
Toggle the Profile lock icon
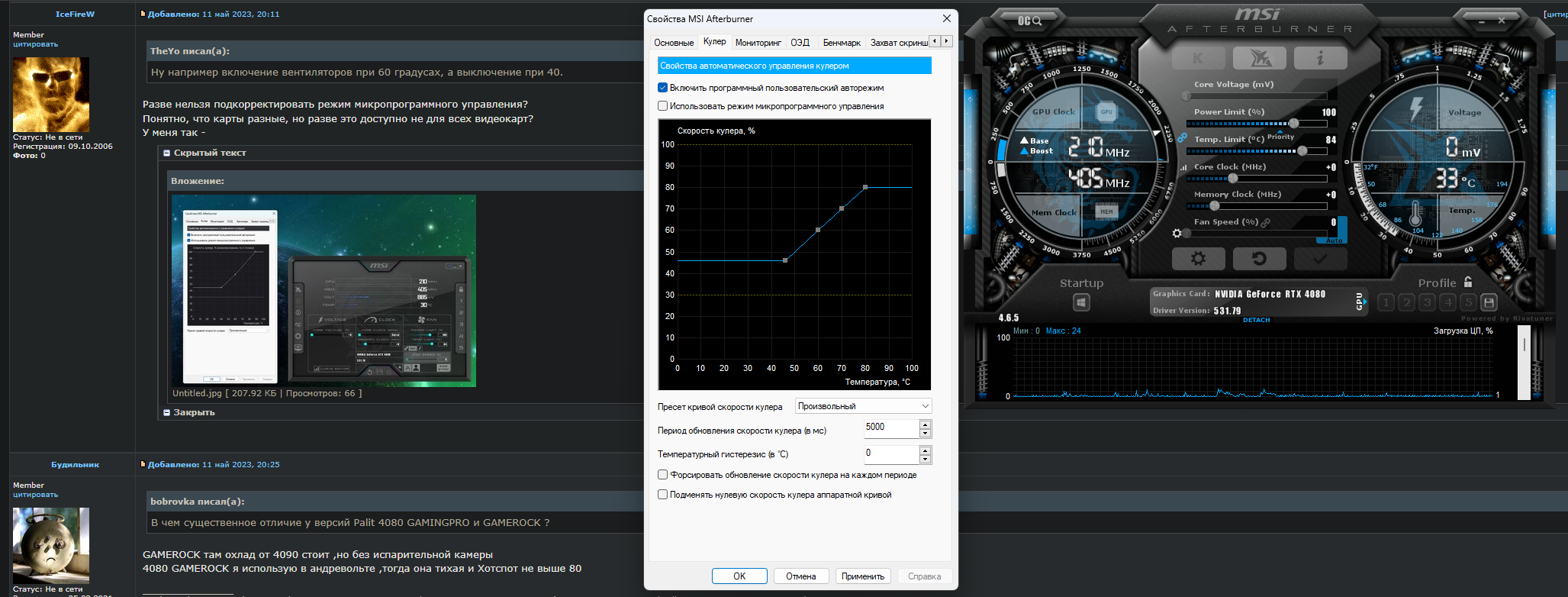[x=1468, y=282]
